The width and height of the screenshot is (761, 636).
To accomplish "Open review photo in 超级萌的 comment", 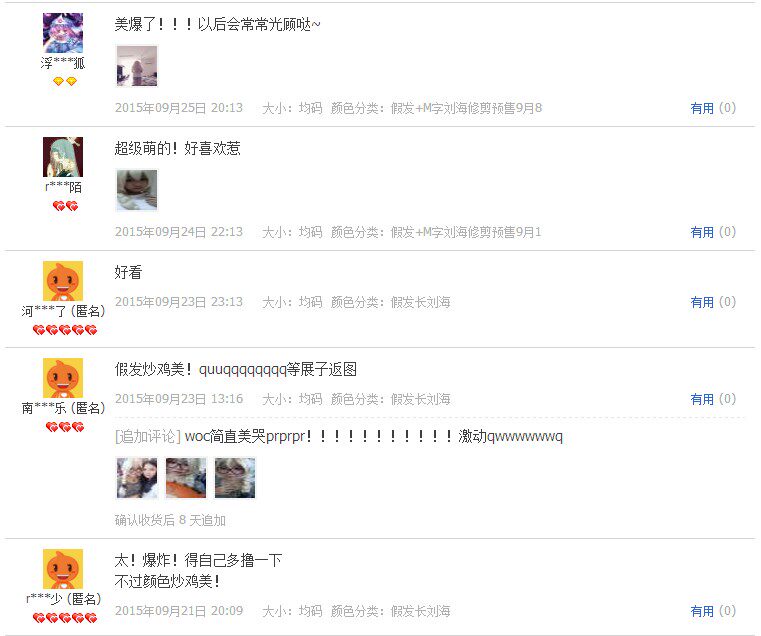I will tap(137, 190).
